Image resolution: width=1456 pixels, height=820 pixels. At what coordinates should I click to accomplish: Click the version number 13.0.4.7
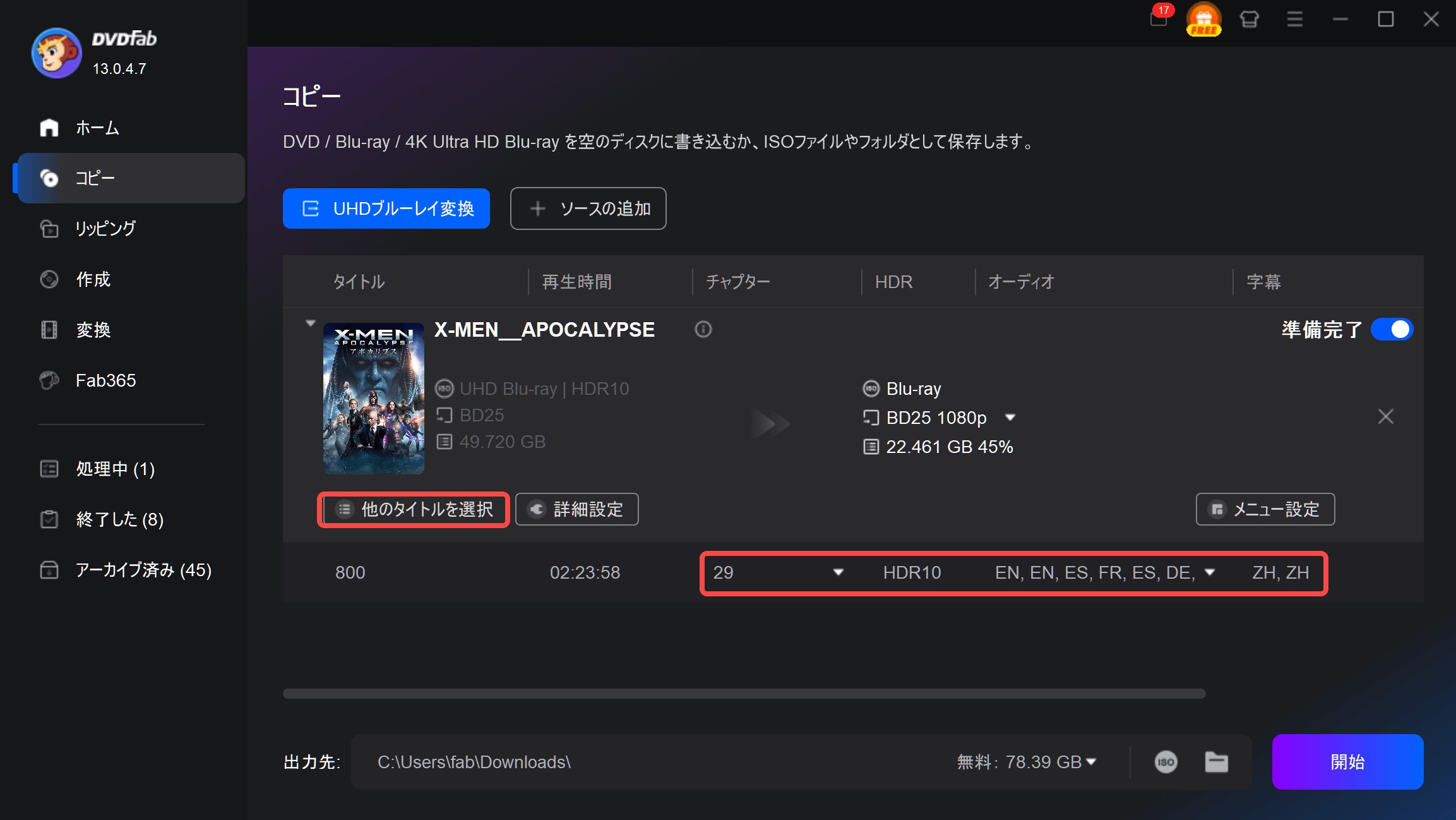click(x=119, y=69)
